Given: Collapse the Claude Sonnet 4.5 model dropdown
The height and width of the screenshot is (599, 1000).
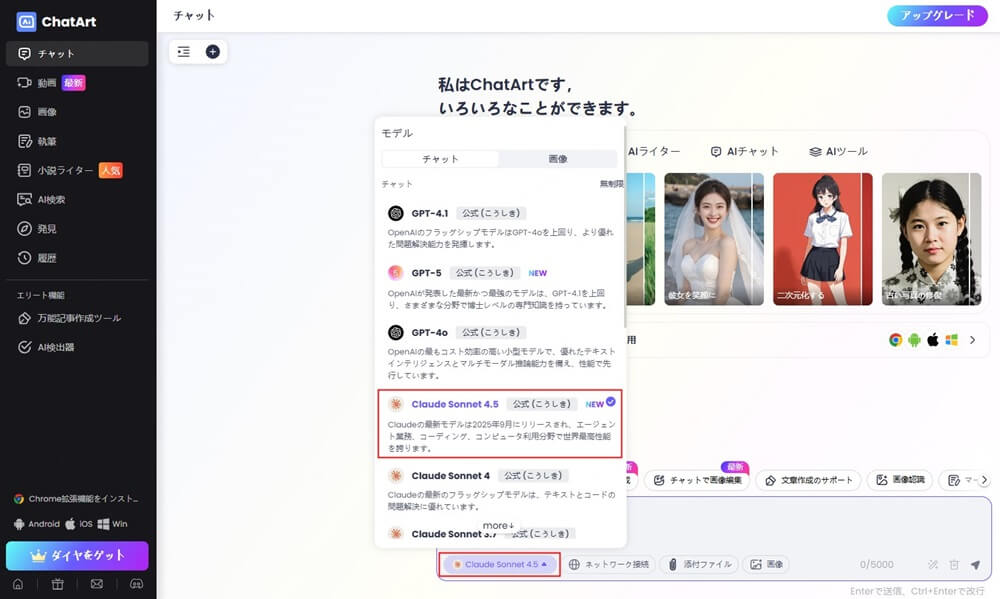Looking at the screenshot, I should (500, 565).
